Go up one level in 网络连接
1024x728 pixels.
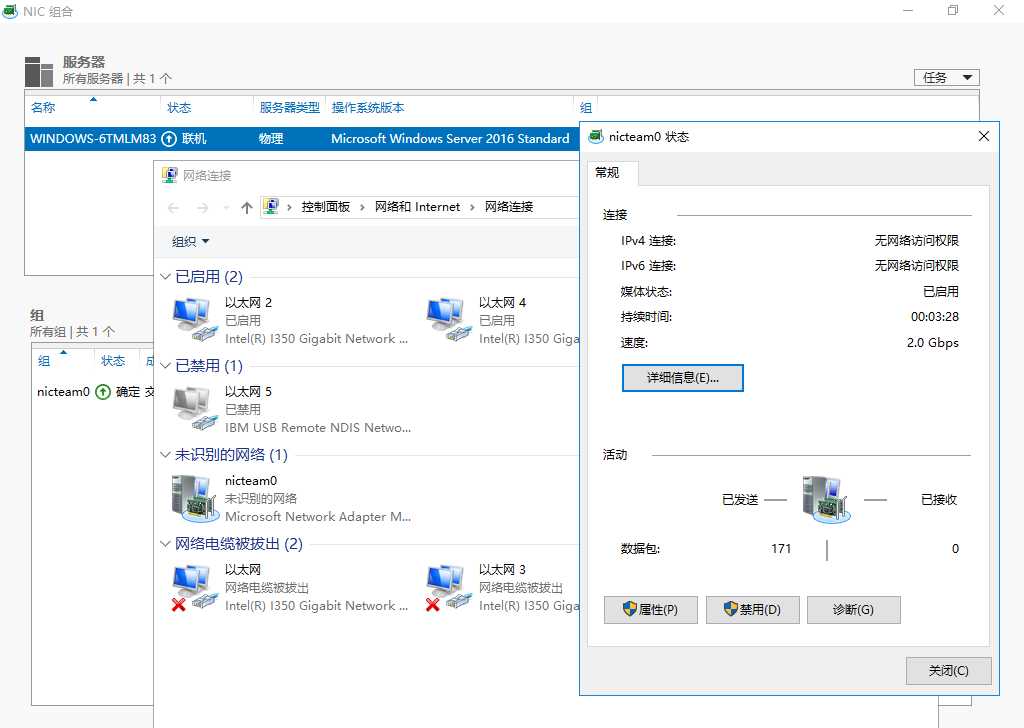click(246, 208)
